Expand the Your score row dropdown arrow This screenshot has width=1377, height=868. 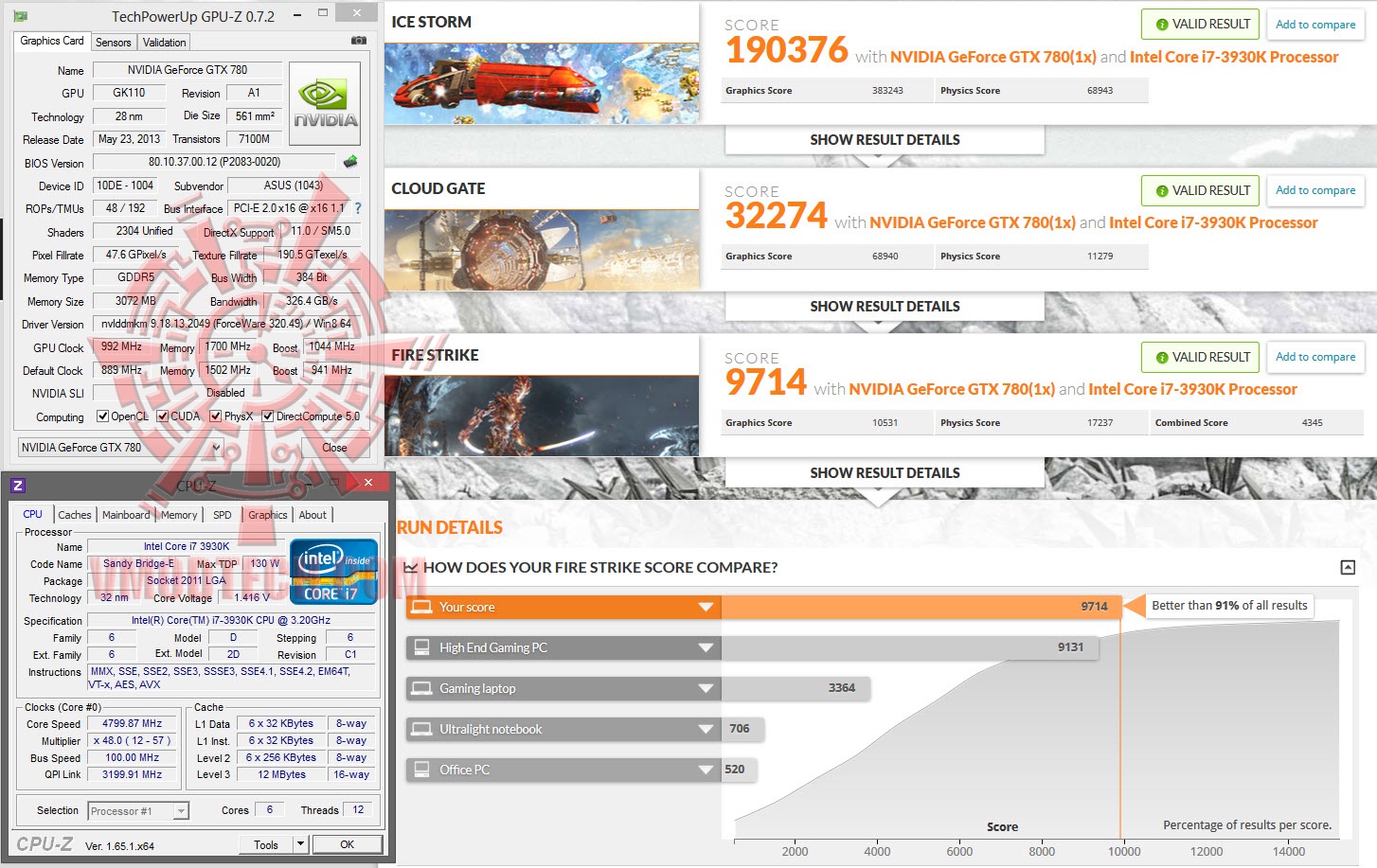(706, 607)
